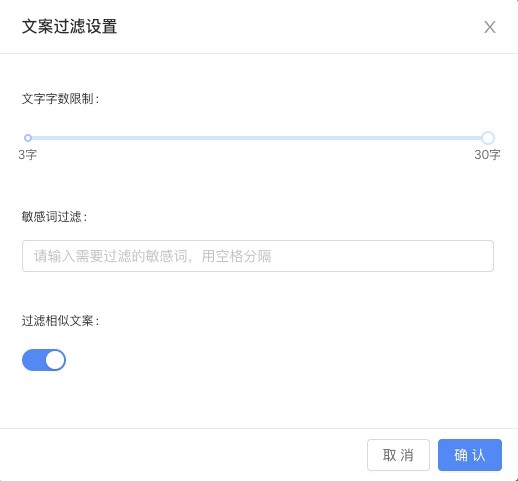518x481 pixels.
Task: Click the 取消 button
Action: pyautogui.click(x=398, y=455)
